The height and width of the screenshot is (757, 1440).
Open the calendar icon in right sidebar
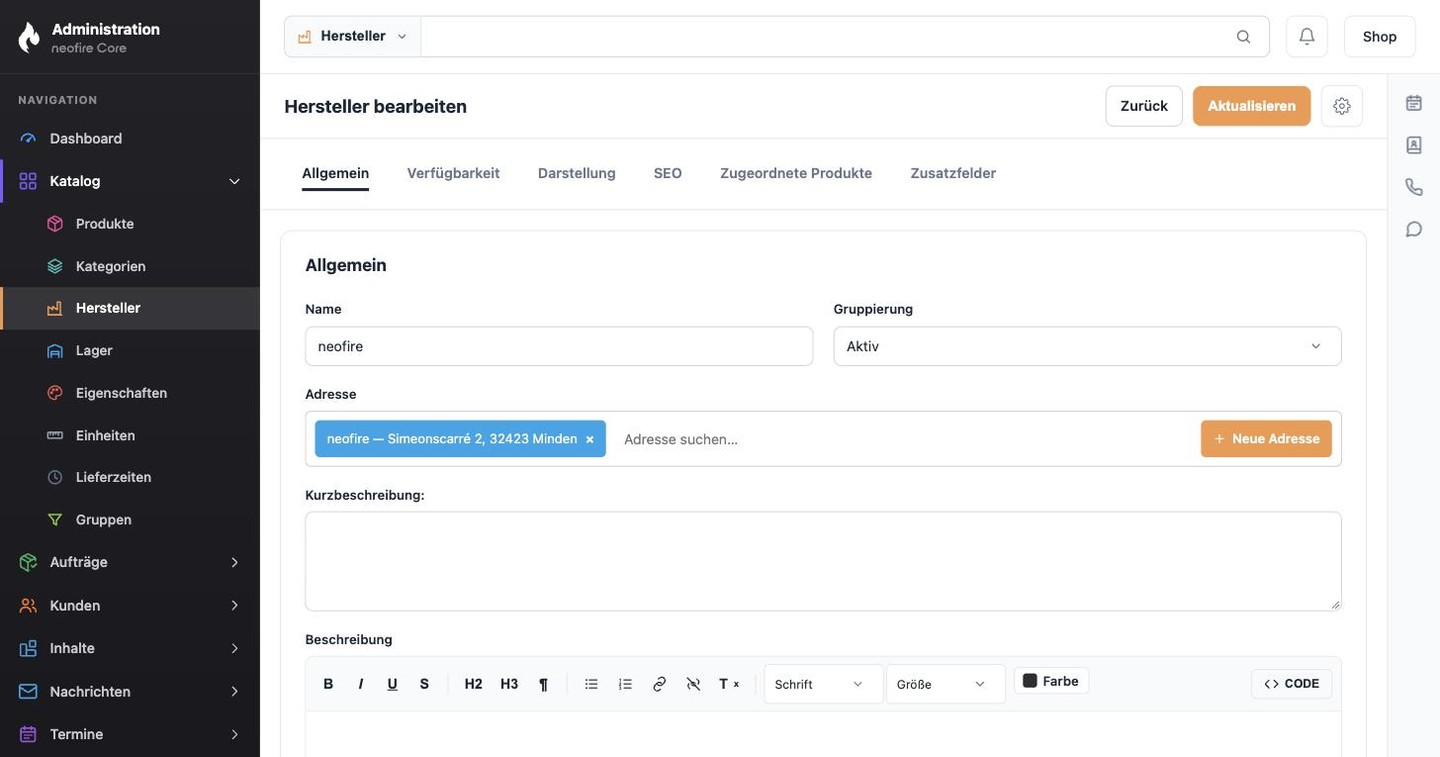click(1414, 103)
